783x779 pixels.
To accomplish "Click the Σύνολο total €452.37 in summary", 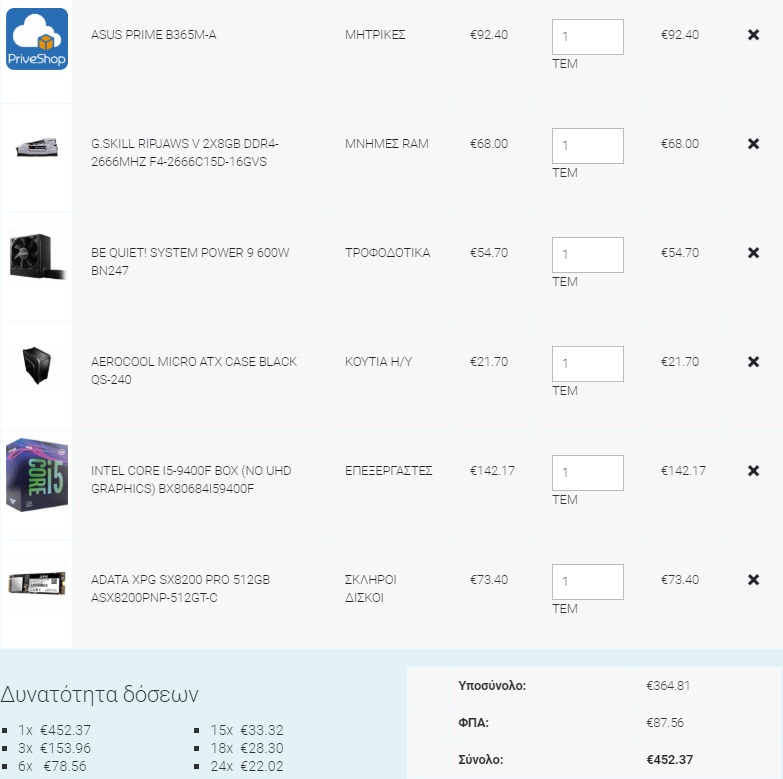I will click(669, 760).
